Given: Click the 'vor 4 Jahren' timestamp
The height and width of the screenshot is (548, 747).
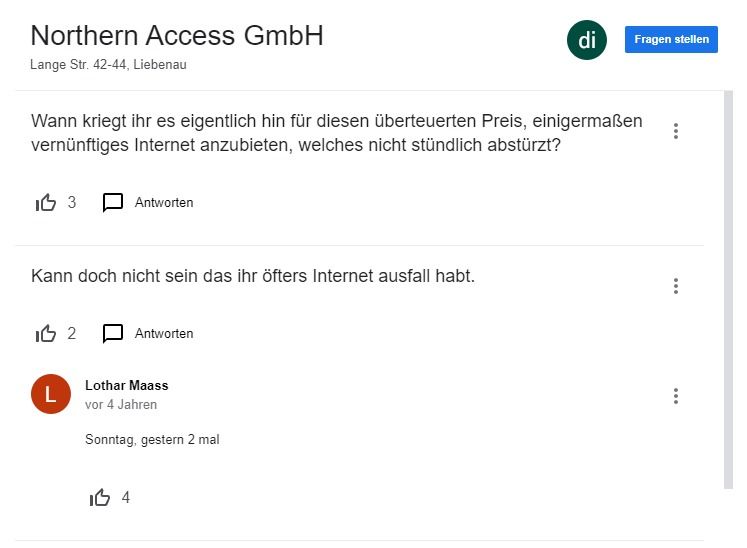Looking at the screenshot, I should click(121, 405).
